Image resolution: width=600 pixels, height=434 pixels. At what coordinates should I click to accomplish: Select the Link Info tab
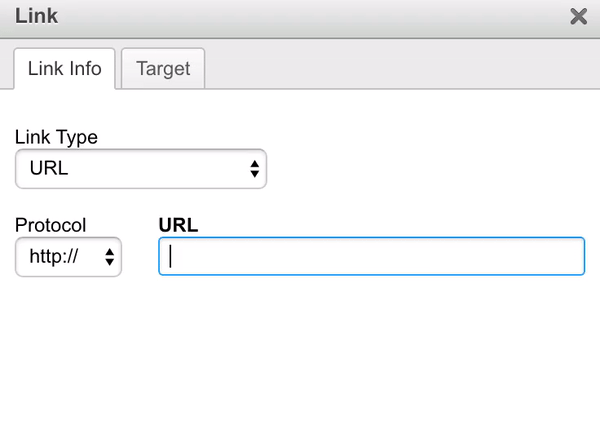64,69
